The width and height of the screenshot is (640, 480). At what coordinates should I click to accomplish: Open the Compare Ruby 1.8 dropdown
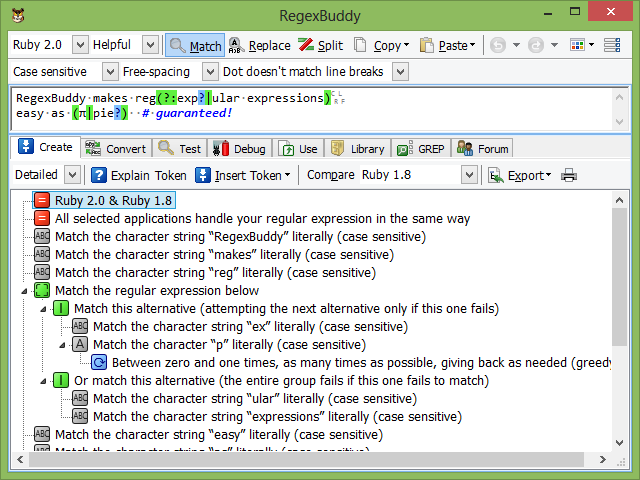(x=469, y=175)
